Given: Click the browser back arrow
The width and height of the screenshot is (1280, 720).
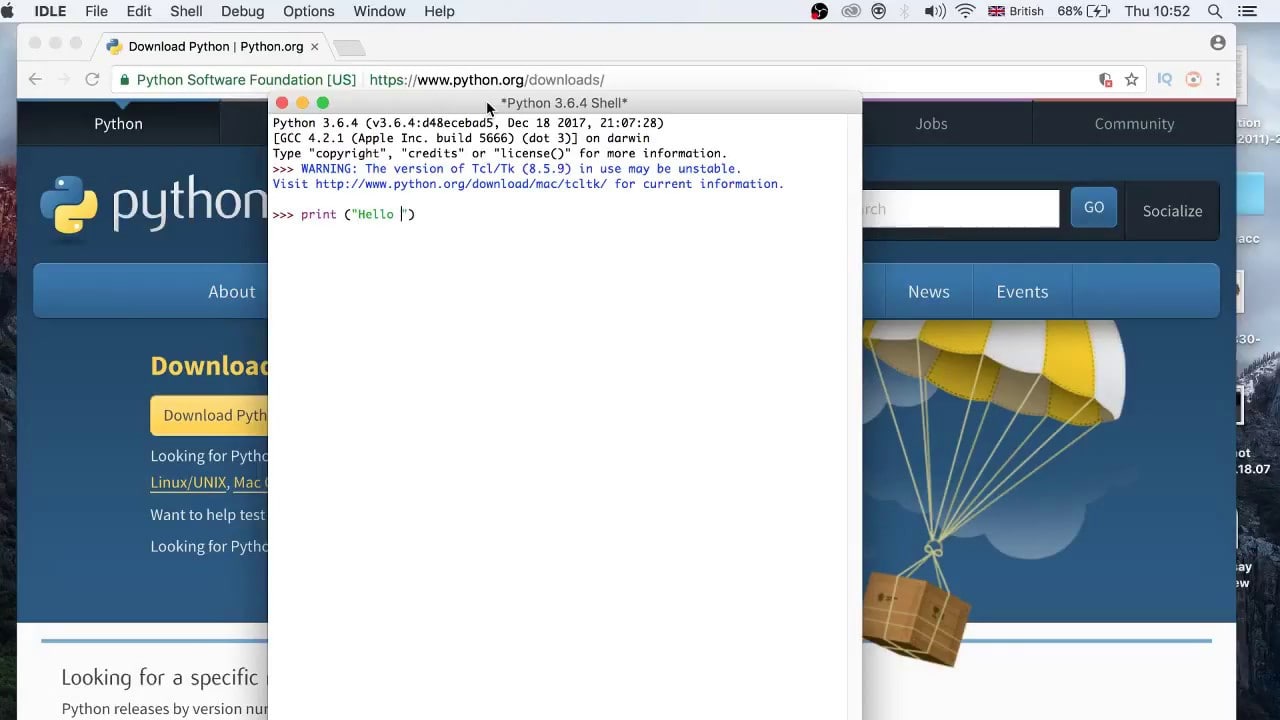Looking at the screenshot, I should (35, 79).
